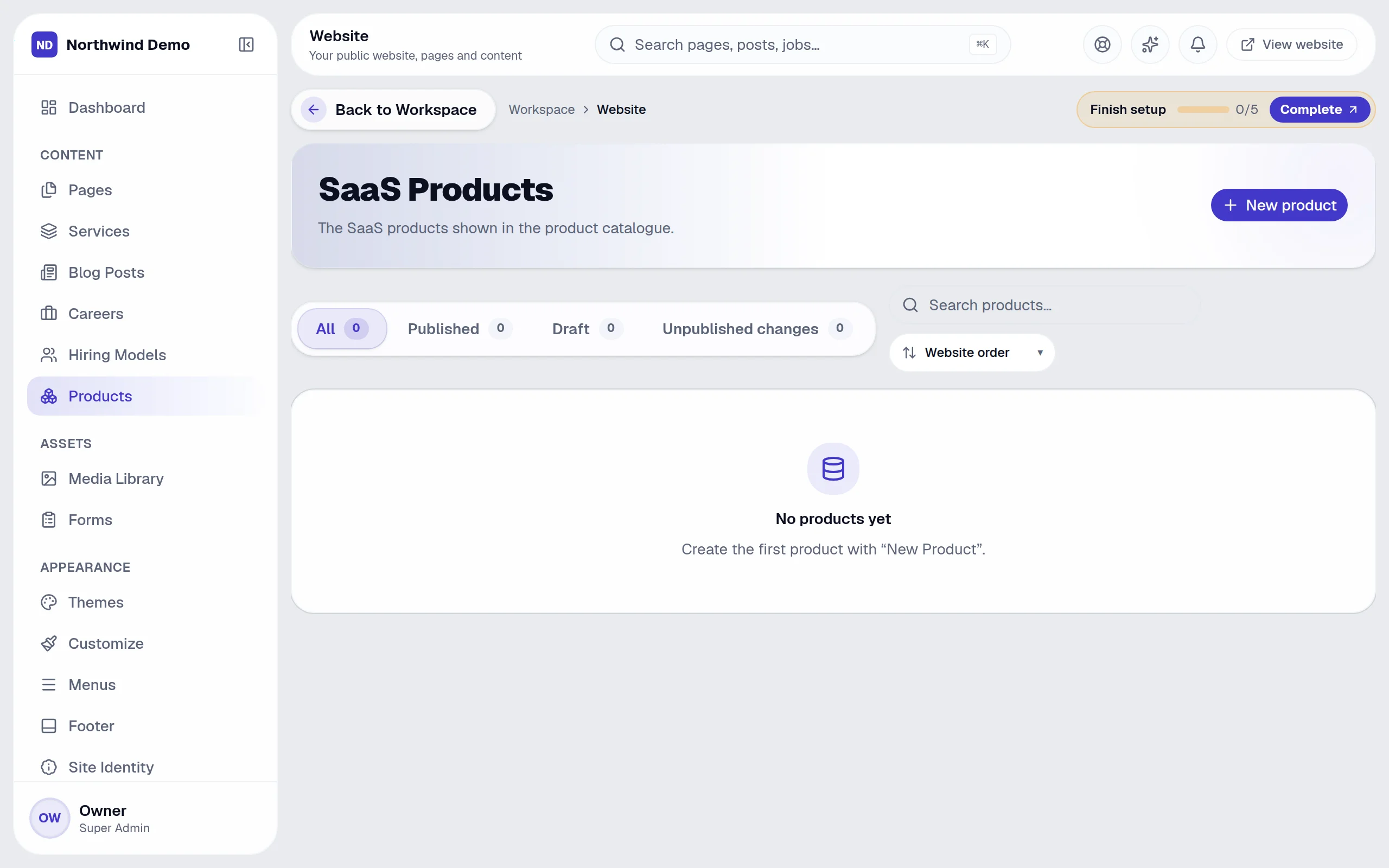Click the Themes palette icon

pos(49,602)
